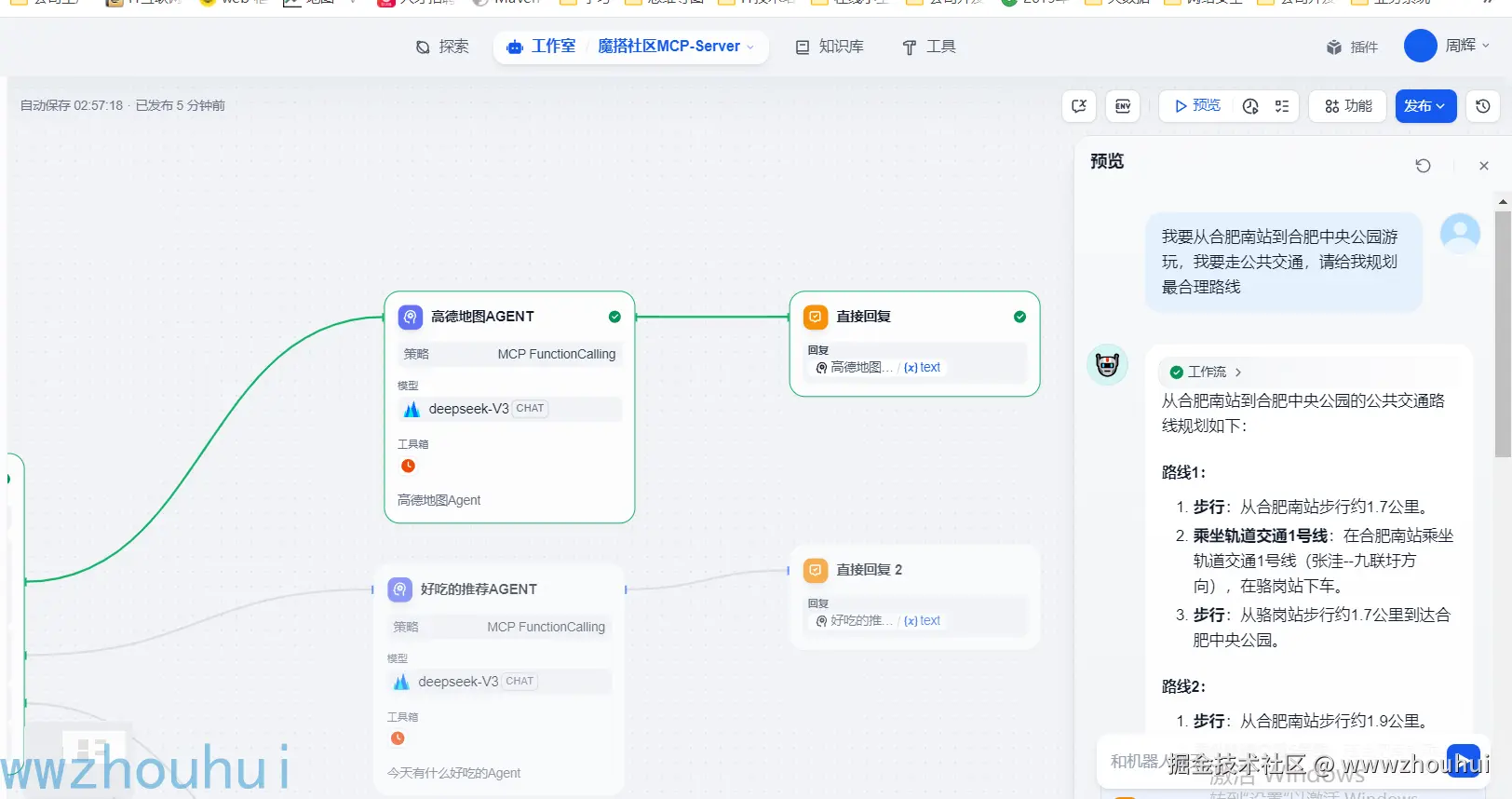Click the 路线2 heading in the reply
The height and width of the screenshot is (799, 1512).
[x=1183, y=686]
